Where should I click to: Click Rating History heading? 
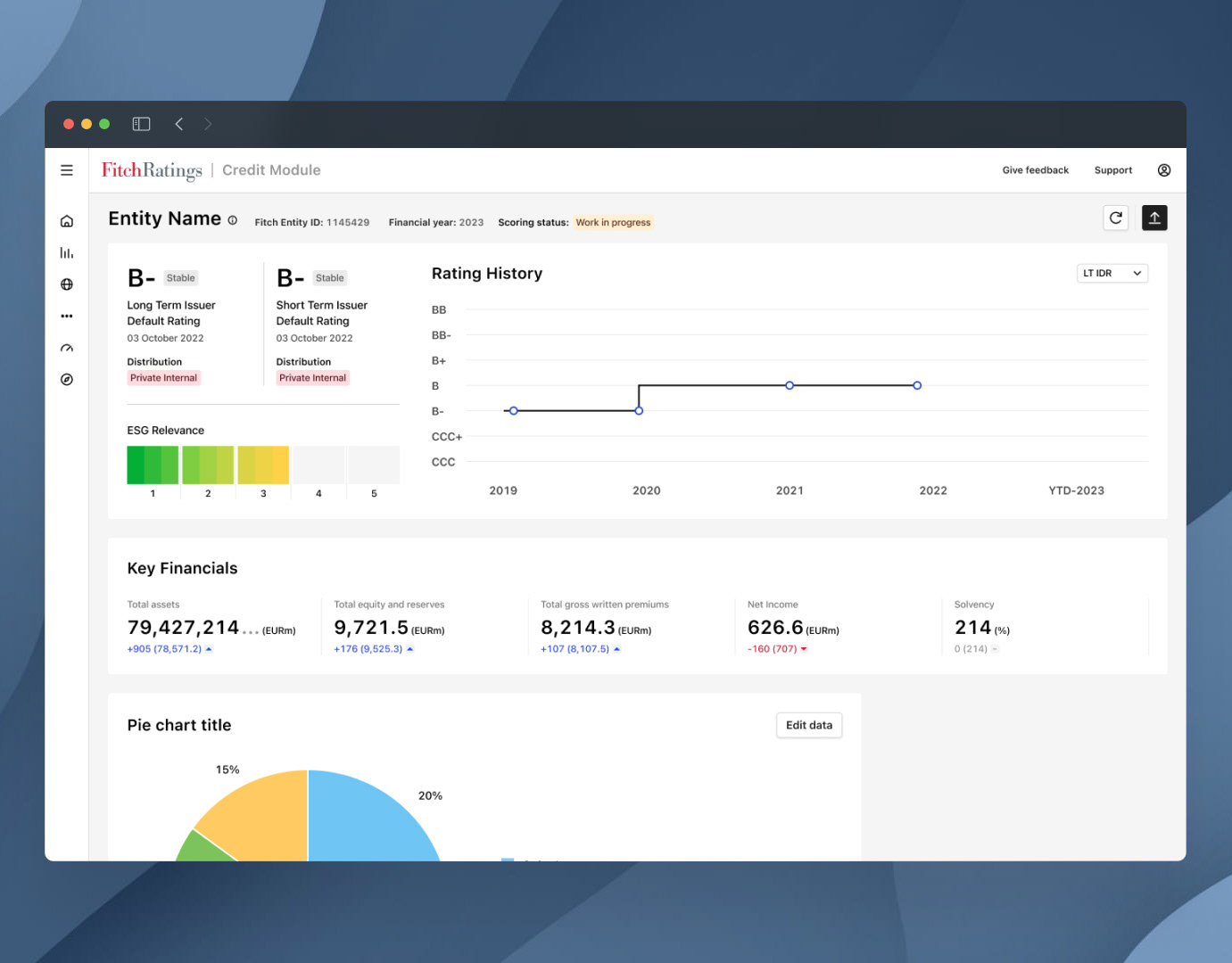pyautogui.click(x=487, y=274)
